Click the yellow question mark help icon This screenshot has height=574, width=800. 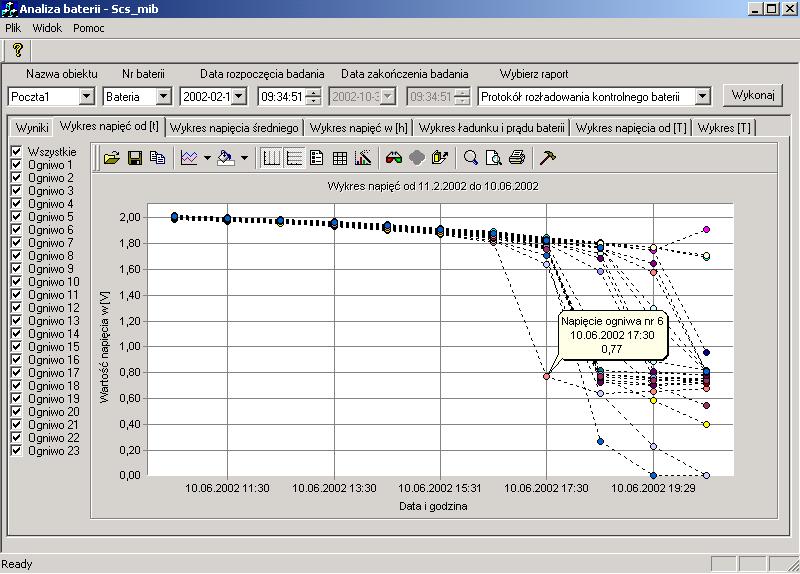click(18, 51)
